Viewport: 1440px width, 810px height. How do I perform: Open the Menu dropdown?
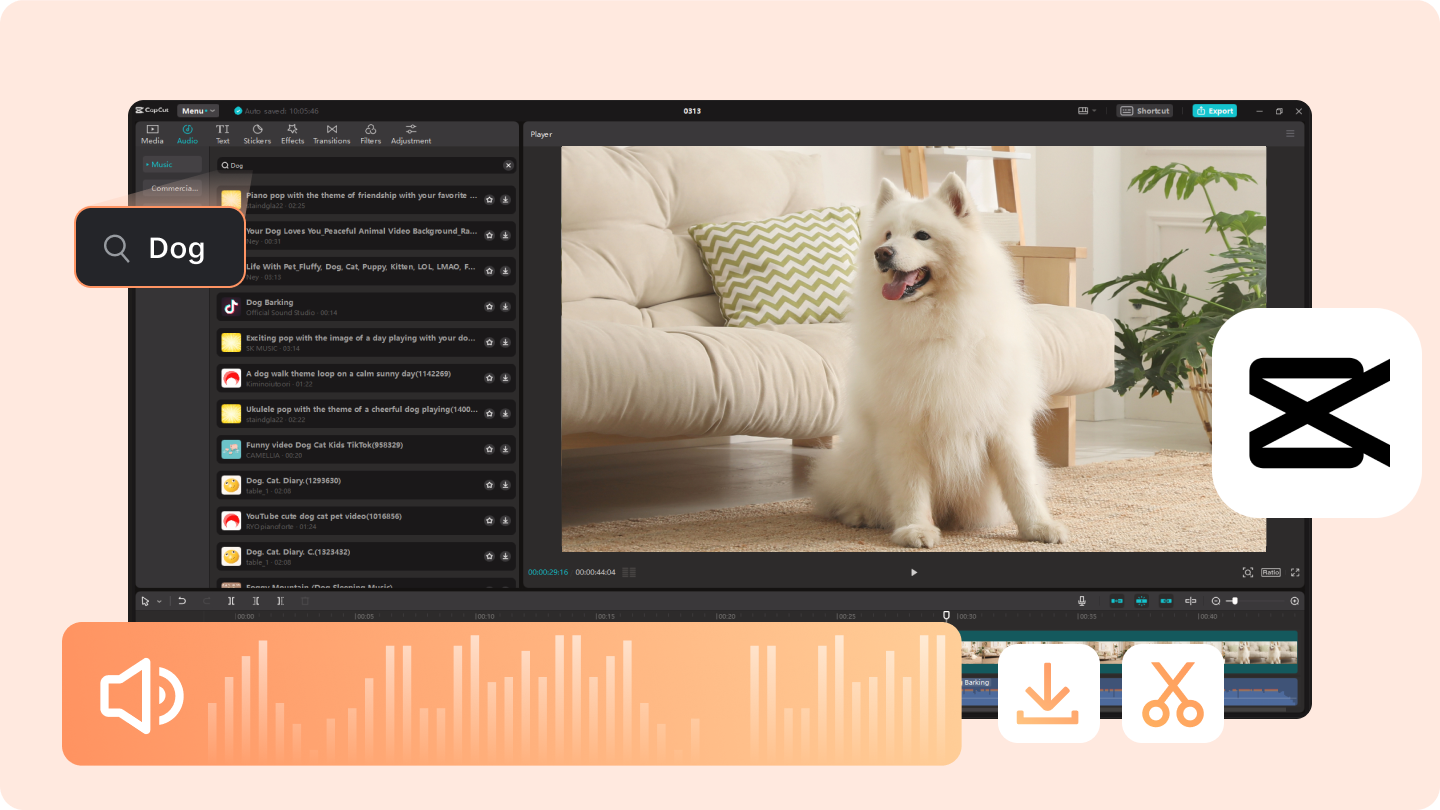(196, 110)
